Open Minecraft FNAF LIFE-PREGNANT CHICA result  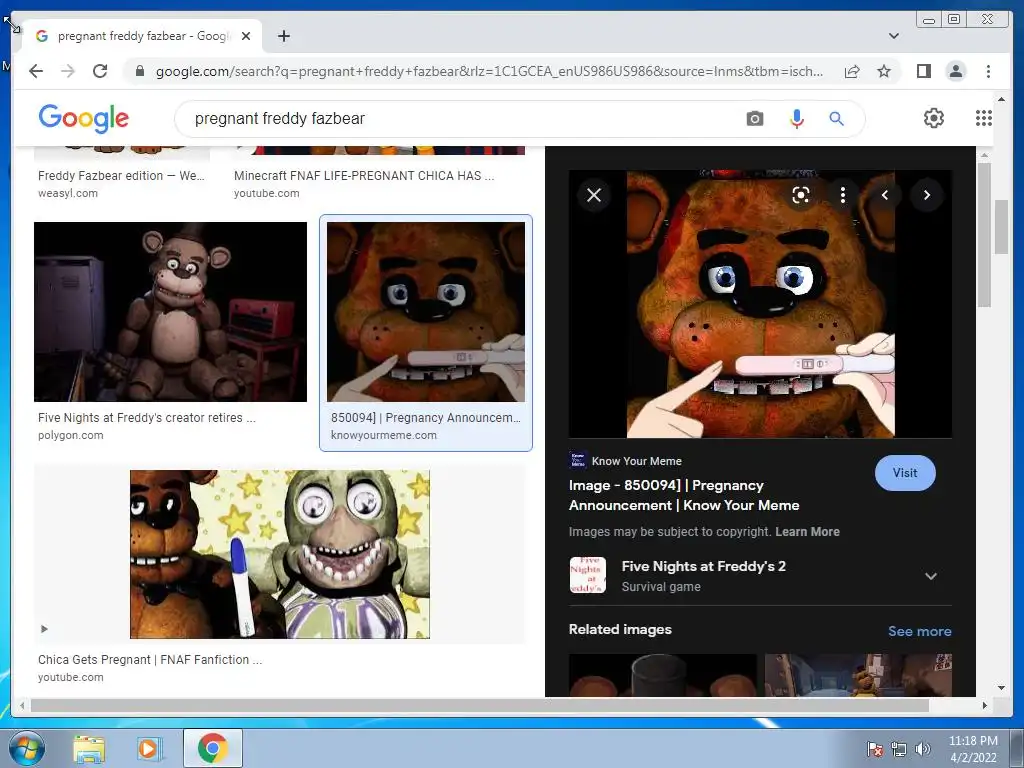364,176
